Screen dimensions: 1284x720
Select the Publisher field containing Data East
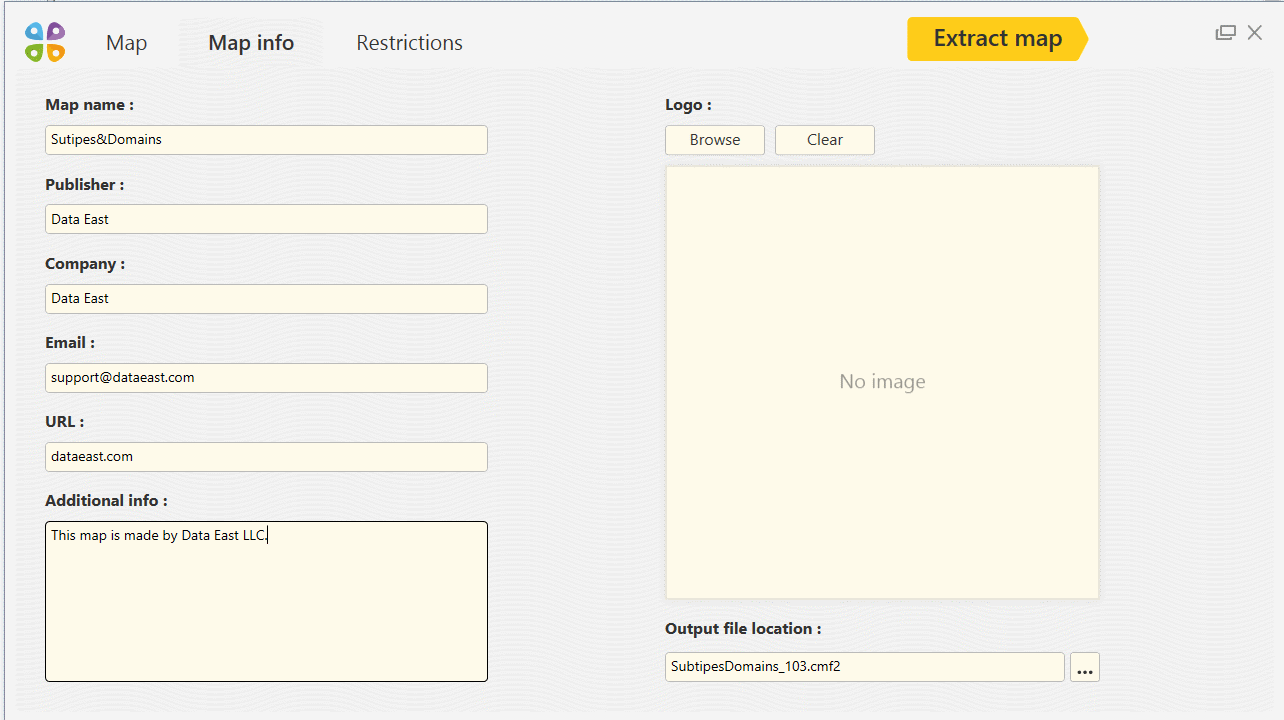click(x=266, y=218)
